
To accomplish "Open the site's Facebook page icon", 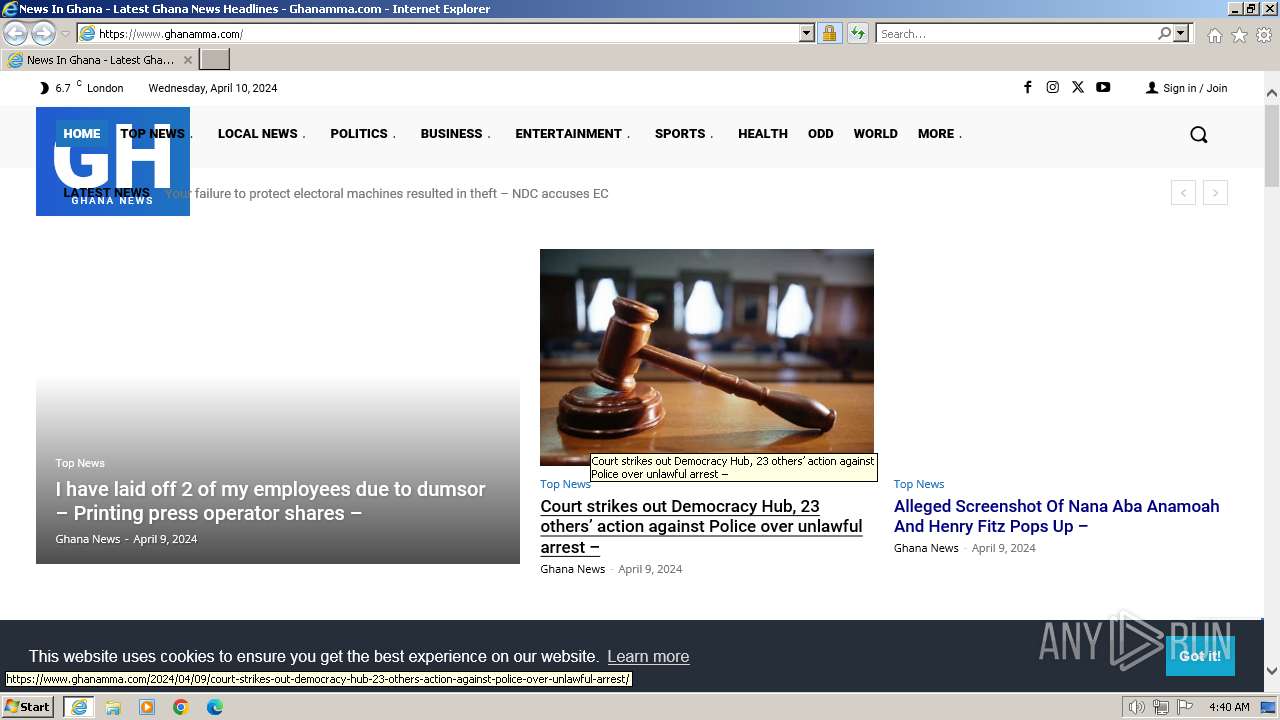I will (x=1027, y=87).
